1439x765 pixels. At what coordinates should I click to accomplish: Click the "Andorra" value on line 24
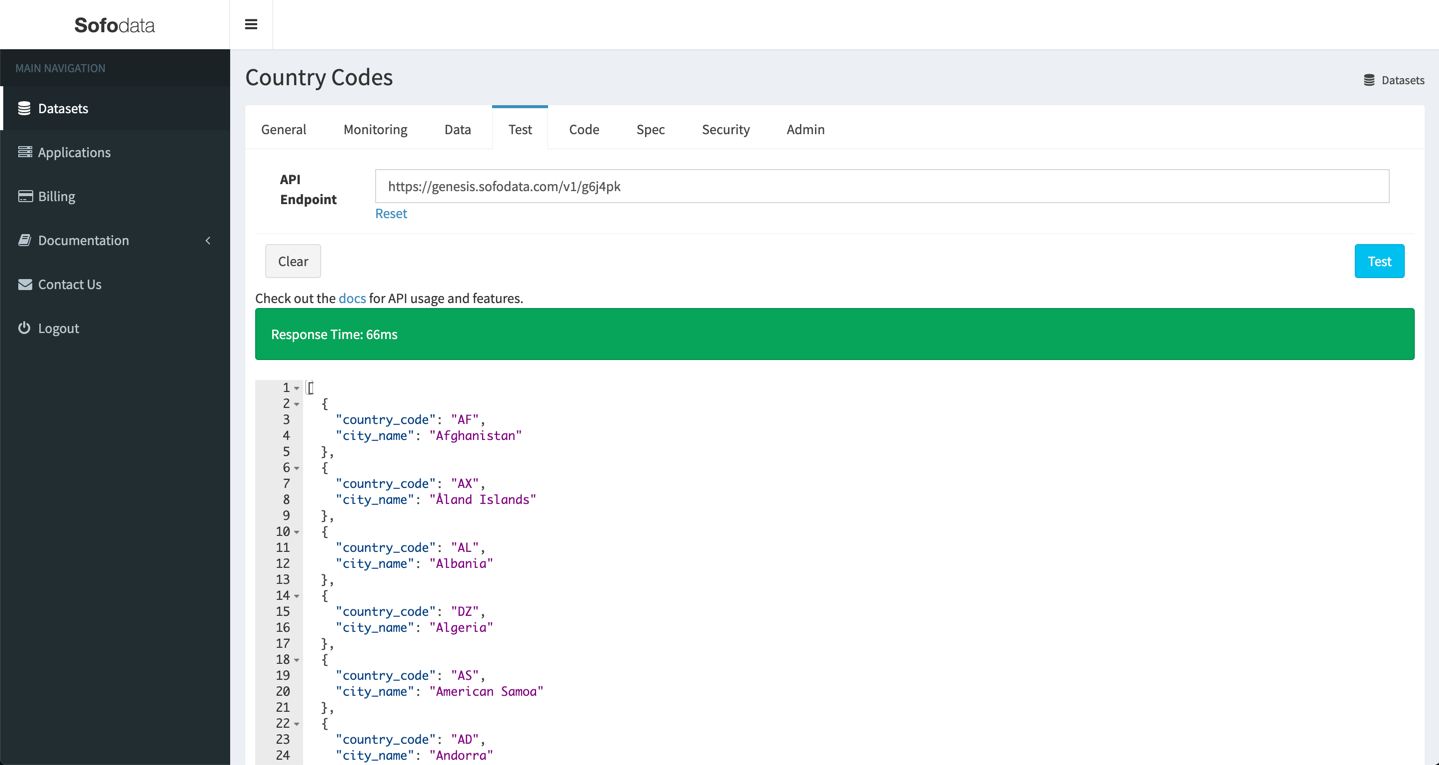[462, 756]
